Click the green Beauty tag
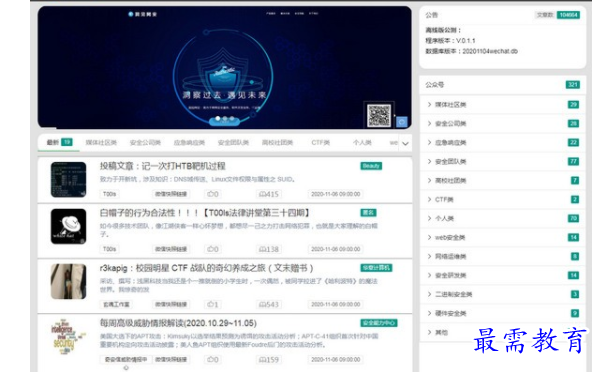The height and width of the screenshot is (372, 595). coord(371,166)
